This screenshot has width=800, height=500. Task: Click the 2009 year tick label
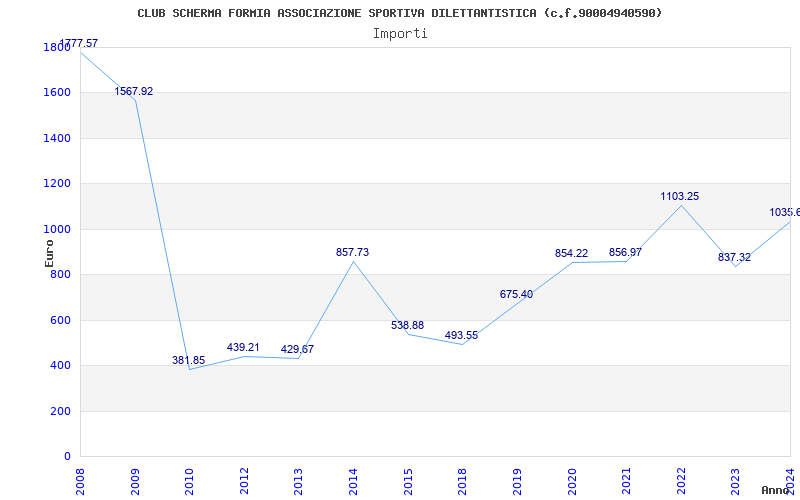(x=135, y=482)
